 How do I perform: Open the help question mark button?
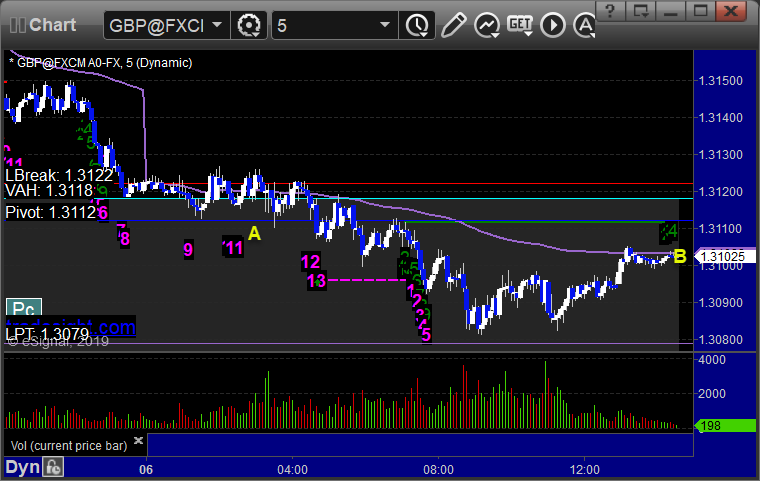(610, 10)
